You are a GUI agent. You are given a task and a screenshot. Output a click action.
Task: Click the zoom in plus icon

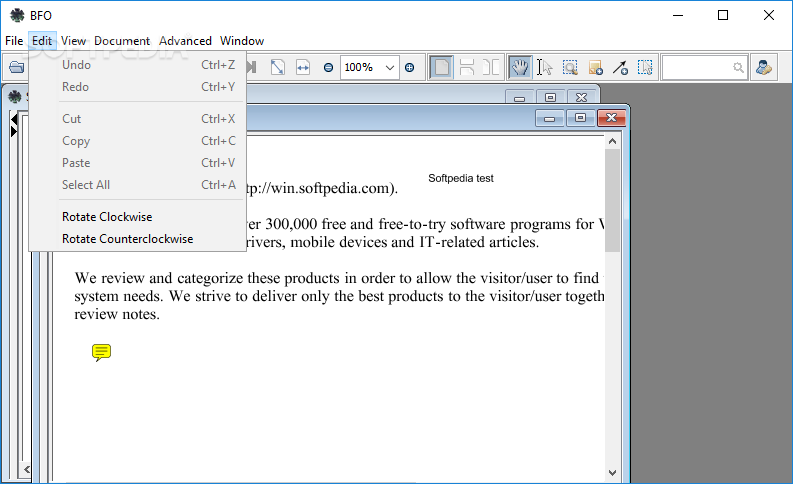[410, 67]
